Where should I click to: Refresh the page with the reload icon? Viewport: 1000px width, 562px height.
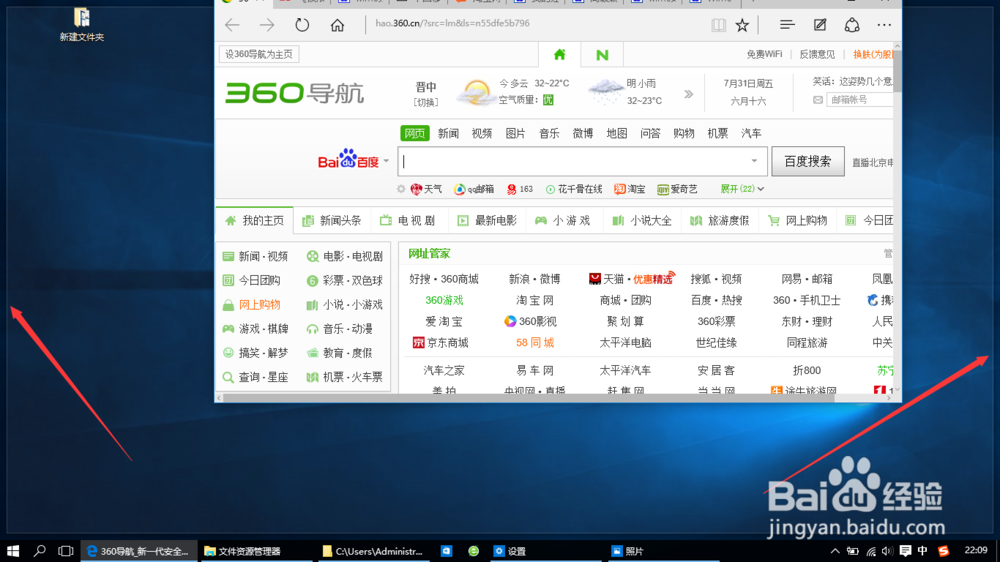click(x=302, y=25)
